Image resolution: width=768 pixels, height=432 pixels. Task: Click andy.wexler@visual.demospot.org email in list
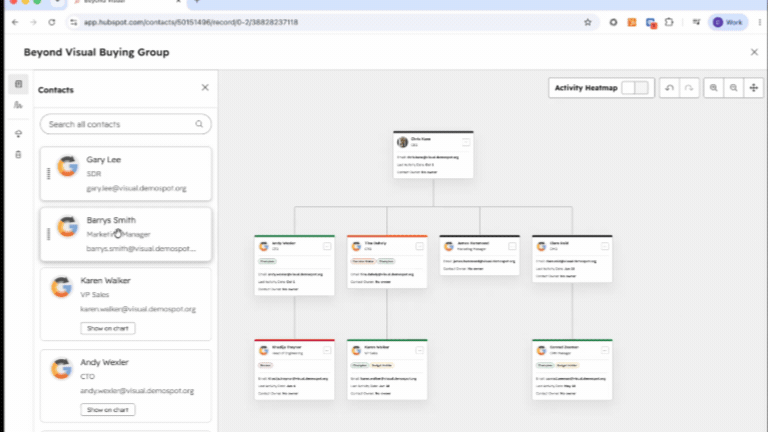pyautogui.click(x=137, y=391)
